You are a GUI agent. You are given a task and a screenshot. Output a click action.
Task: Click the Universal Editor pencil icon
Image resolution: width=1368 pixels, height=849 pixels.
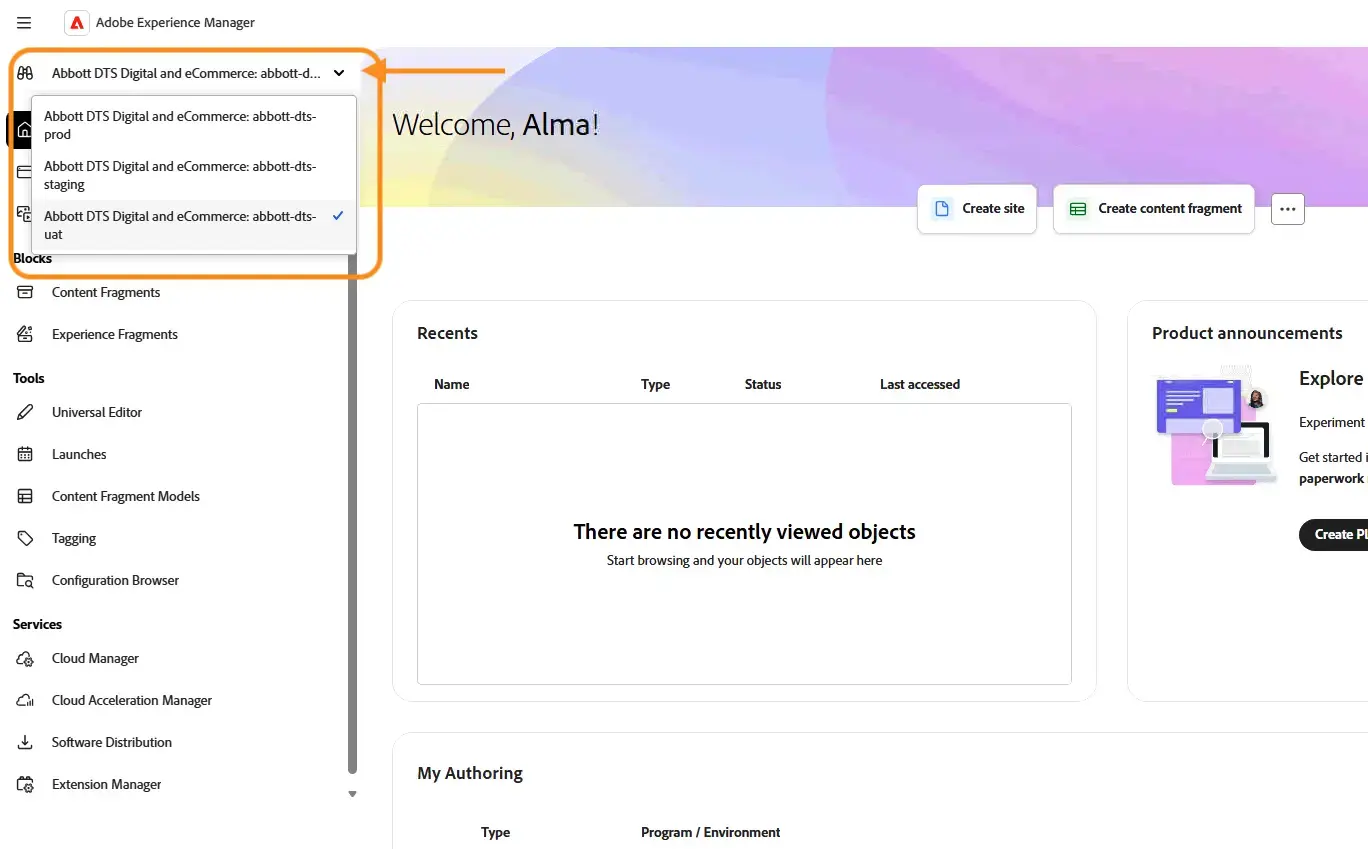pos(26,412)
